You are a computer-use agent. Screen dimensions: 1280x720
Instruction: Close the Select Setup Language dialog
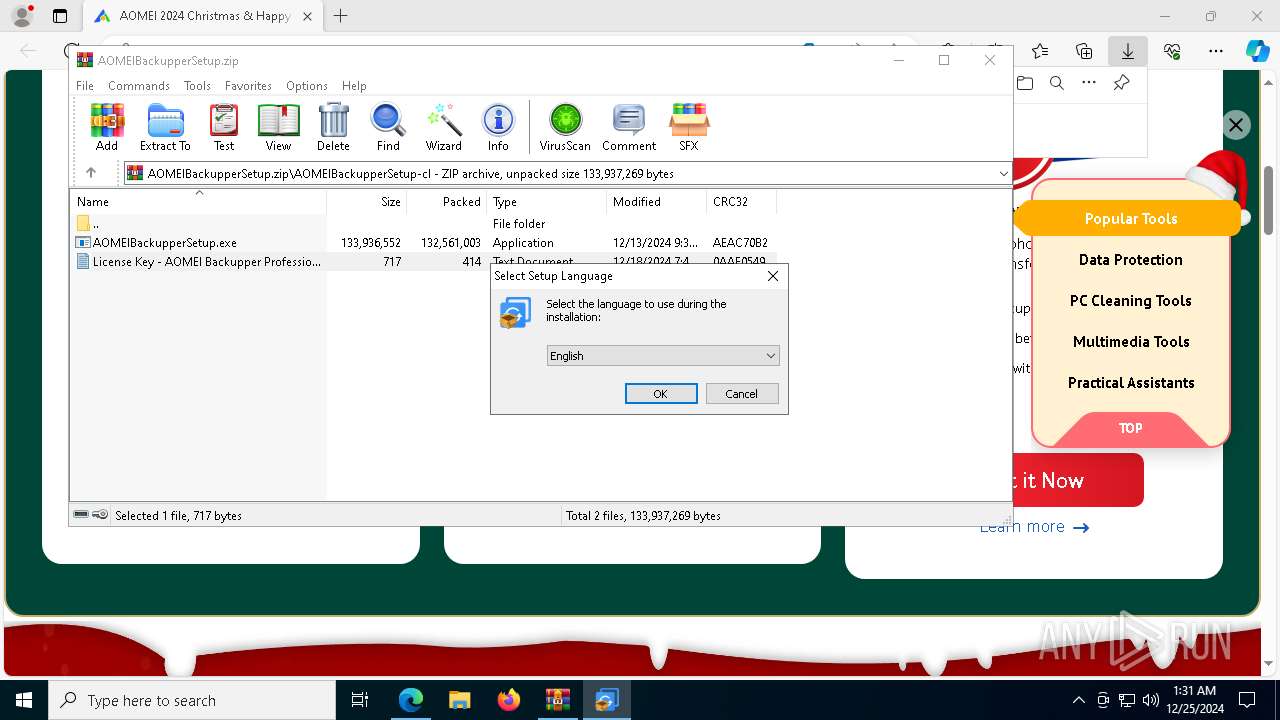[772, 276]
